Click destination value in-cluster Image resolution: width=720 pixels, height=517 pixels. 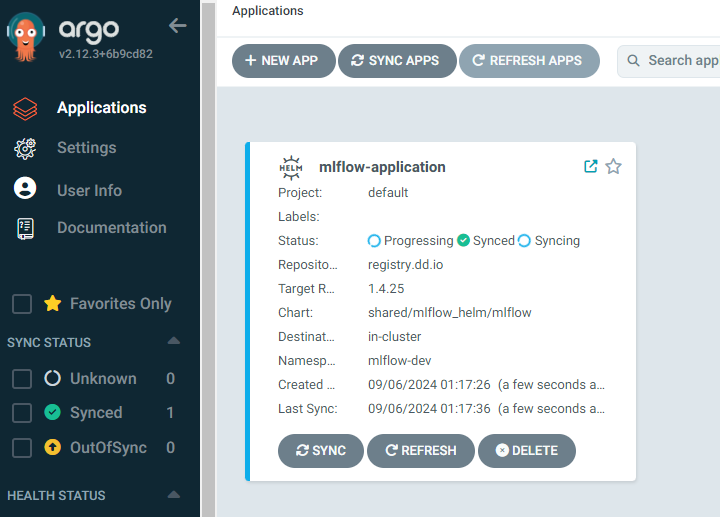394,337
